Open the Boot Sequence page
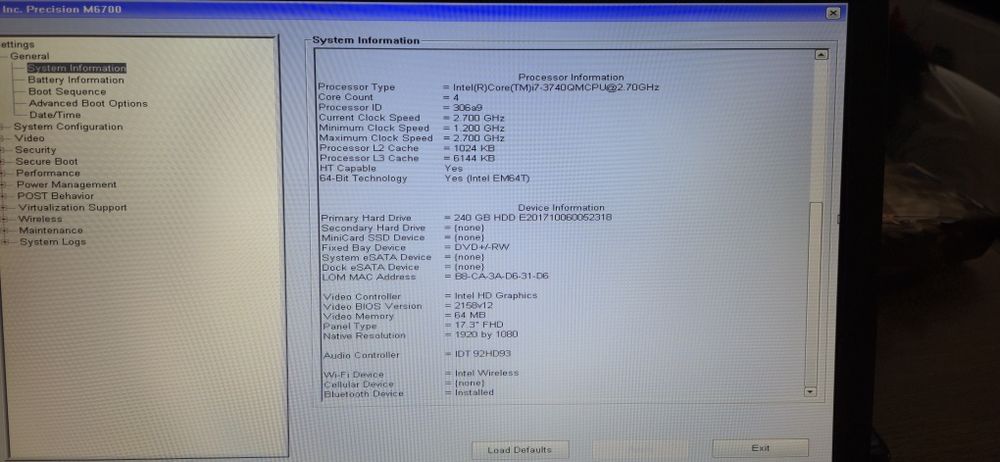 pos(67,91)
